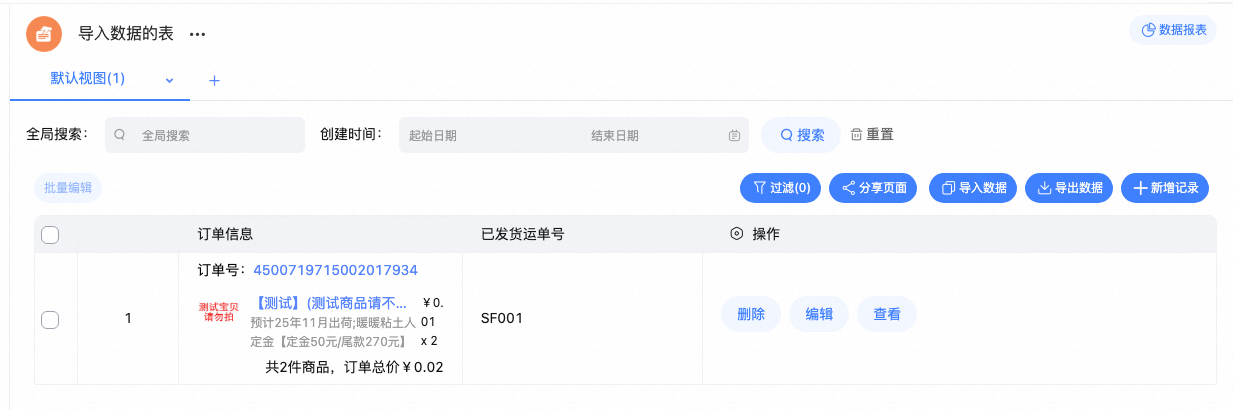Click the settings icon in 操作 column header
Viewport: 1233px width, 410px height.
(736, 234)
